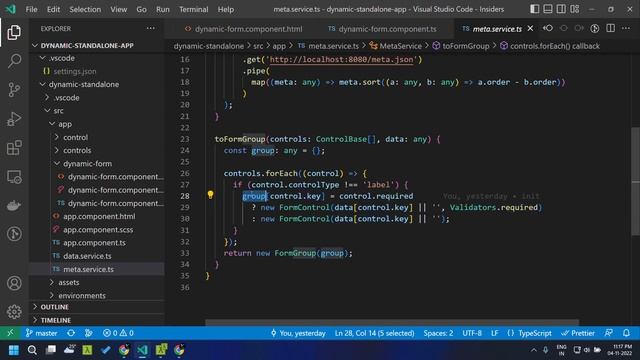Screen dimensions: 640x360
Task: Open the Manage gear menu
Action: click(14, 311)
